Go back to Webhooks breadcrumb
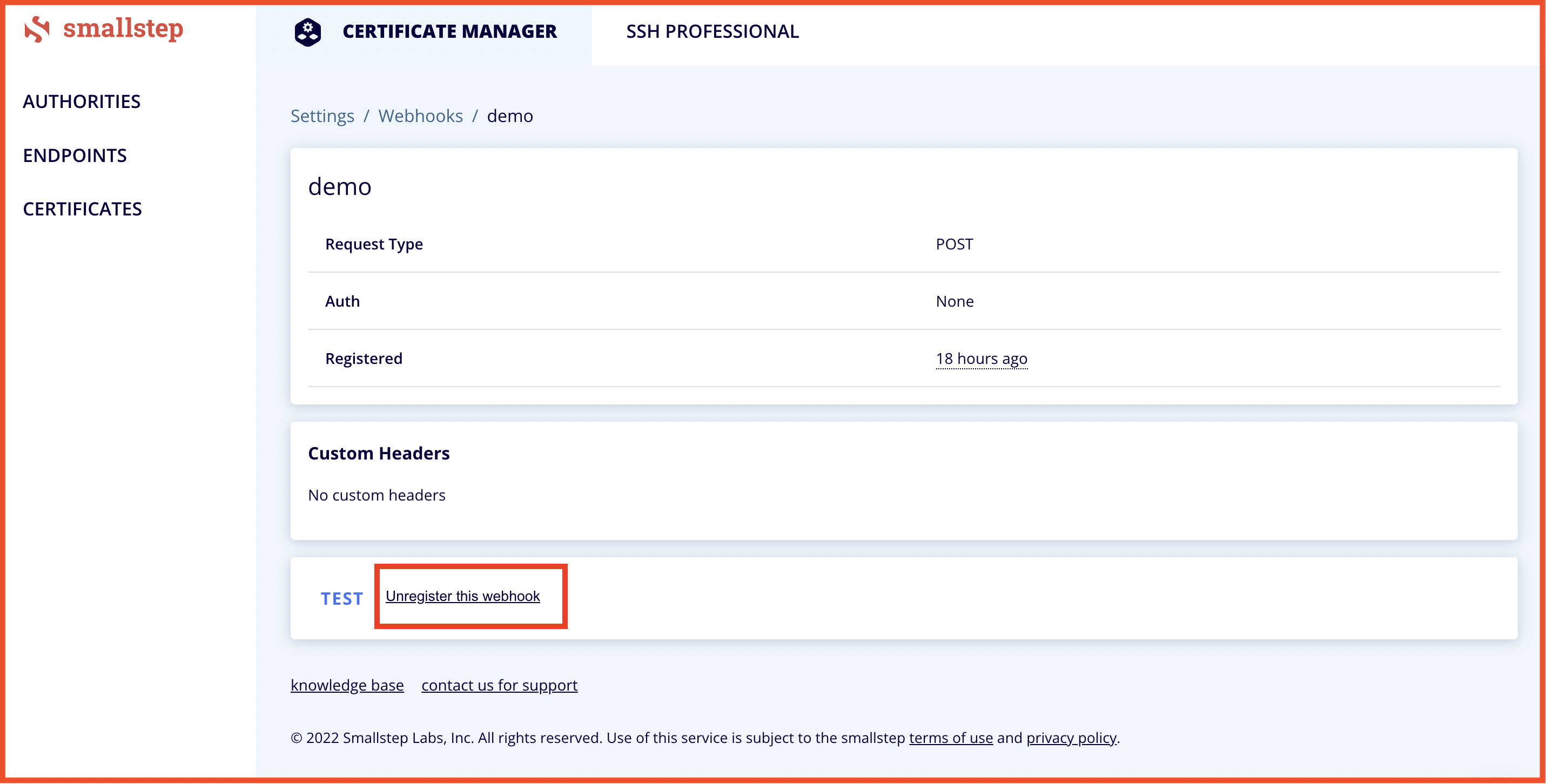The height and width of the screenshot is (784, 1546). tap(420, 116)
